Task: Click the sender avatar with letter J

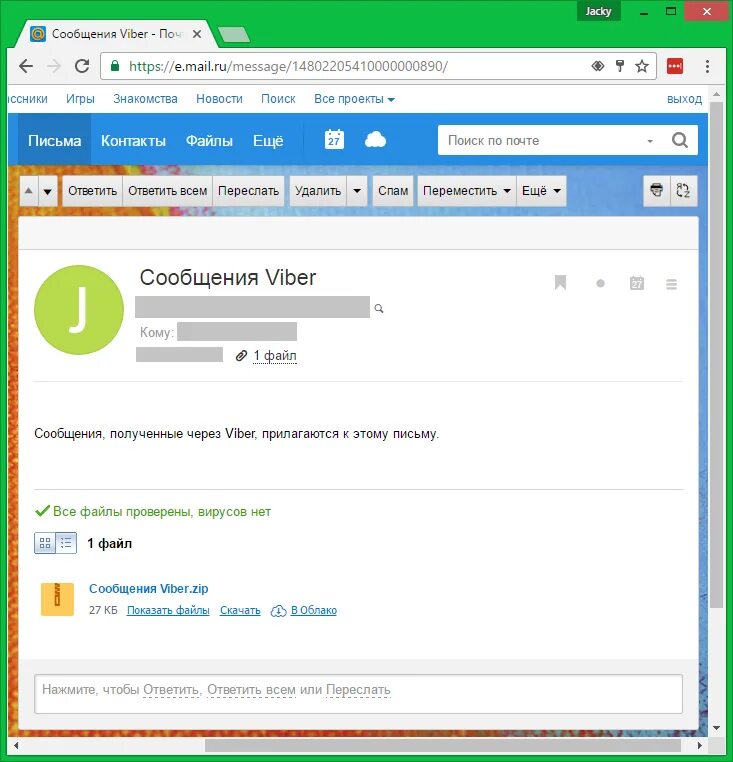Action: tap(79, 310)
